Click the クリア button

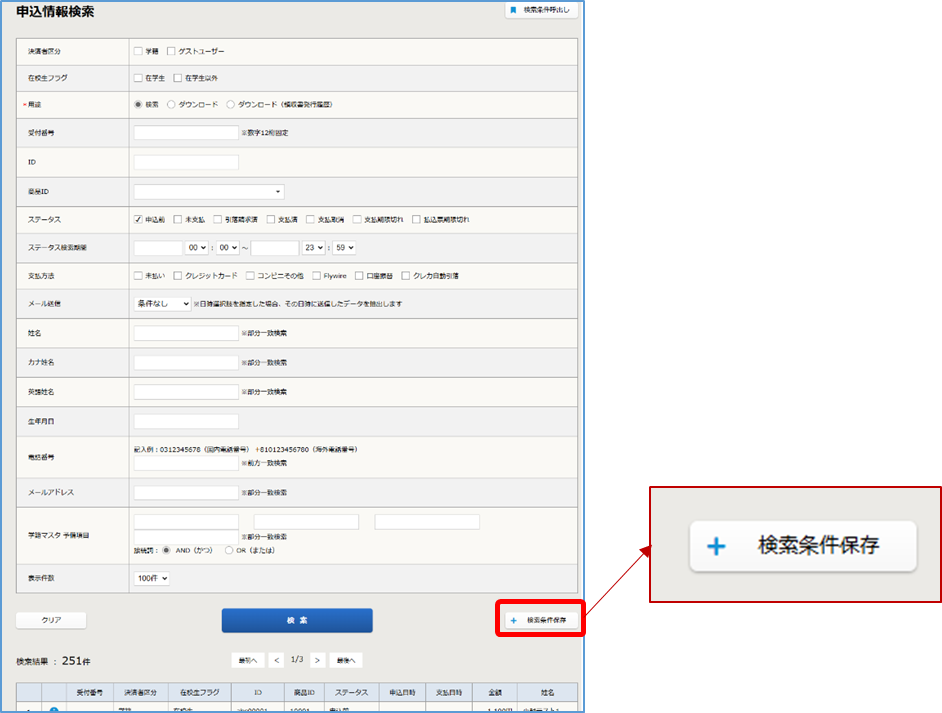click(x=51, y=620)
